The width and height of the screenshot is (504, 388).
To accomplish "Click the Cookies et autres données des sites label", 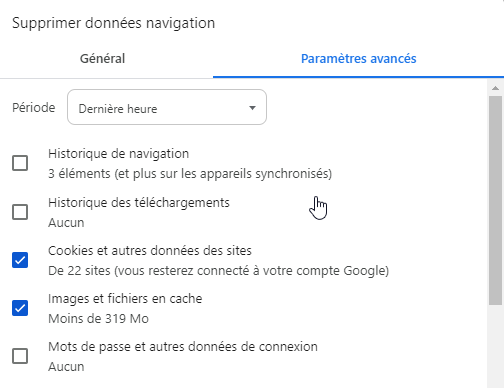I will pyautogui.click(x=150, y=251).
